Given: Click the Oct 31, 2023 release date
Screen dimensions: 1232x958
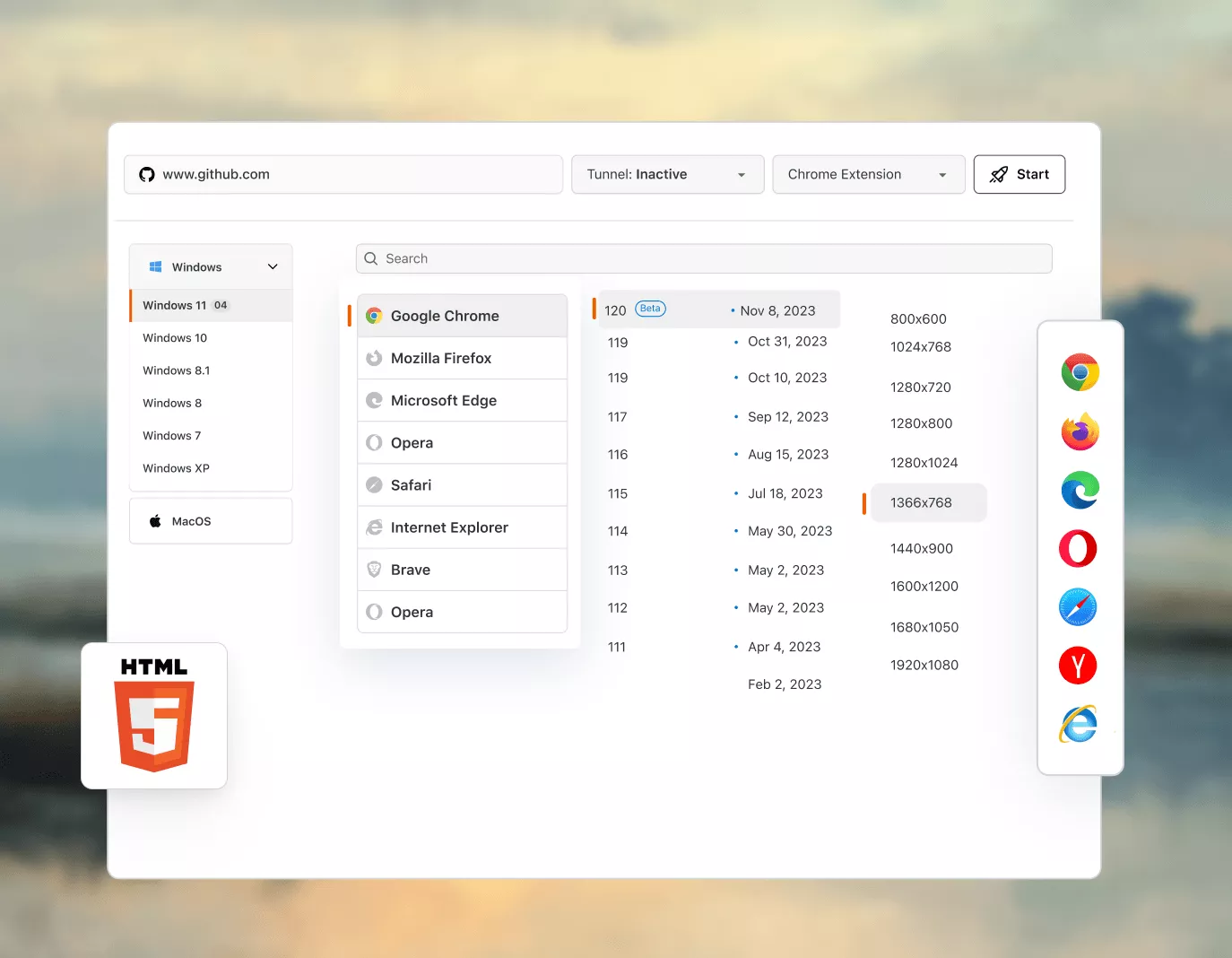Looking at the screenshot, I should click(787, 342).
